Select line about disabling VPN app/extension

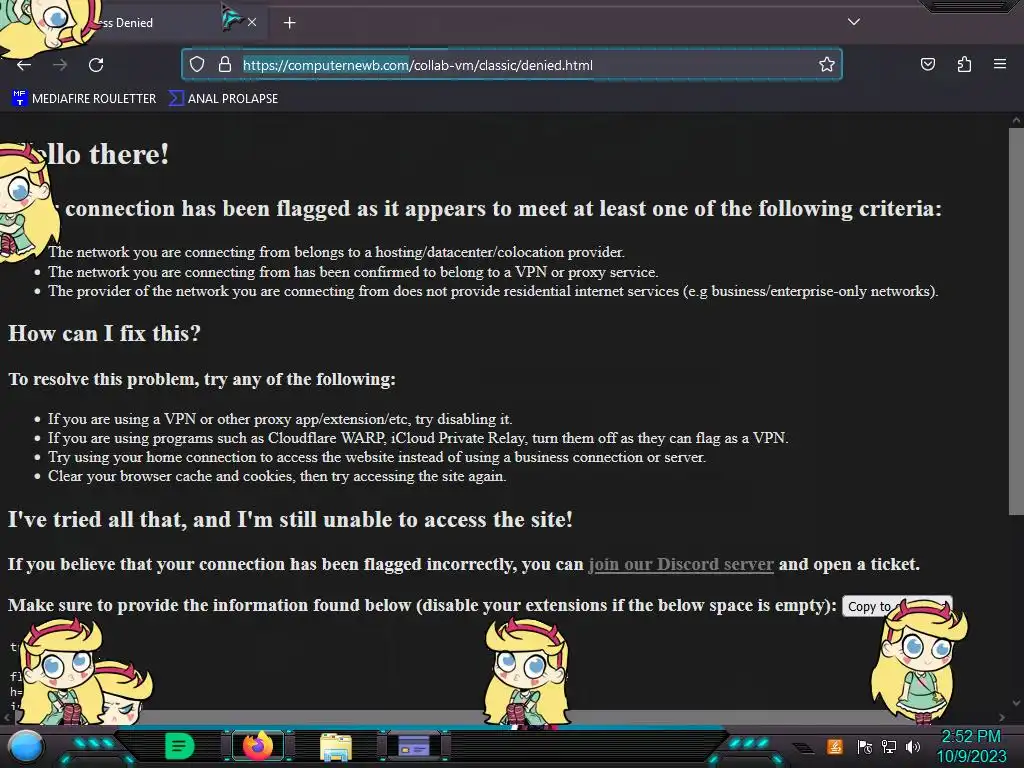click(x=280, y=419)
